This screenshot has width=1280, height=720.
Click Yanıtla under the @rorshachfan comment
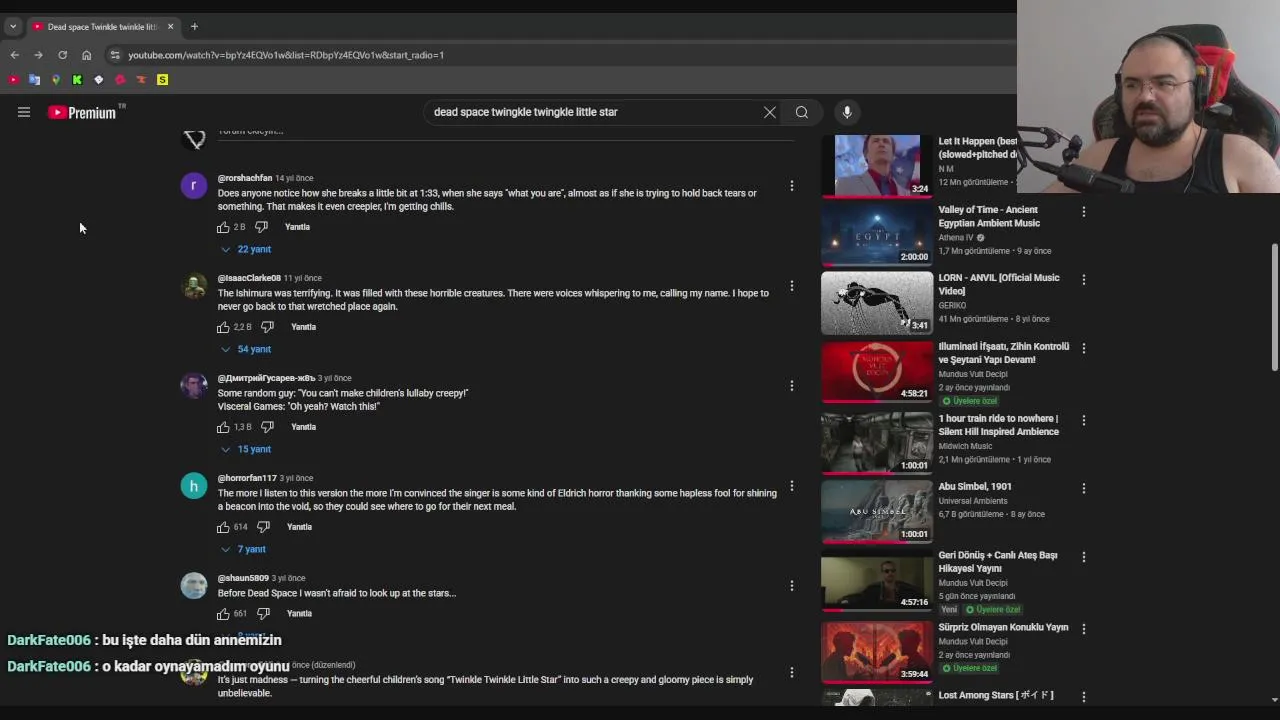[297, 227]
